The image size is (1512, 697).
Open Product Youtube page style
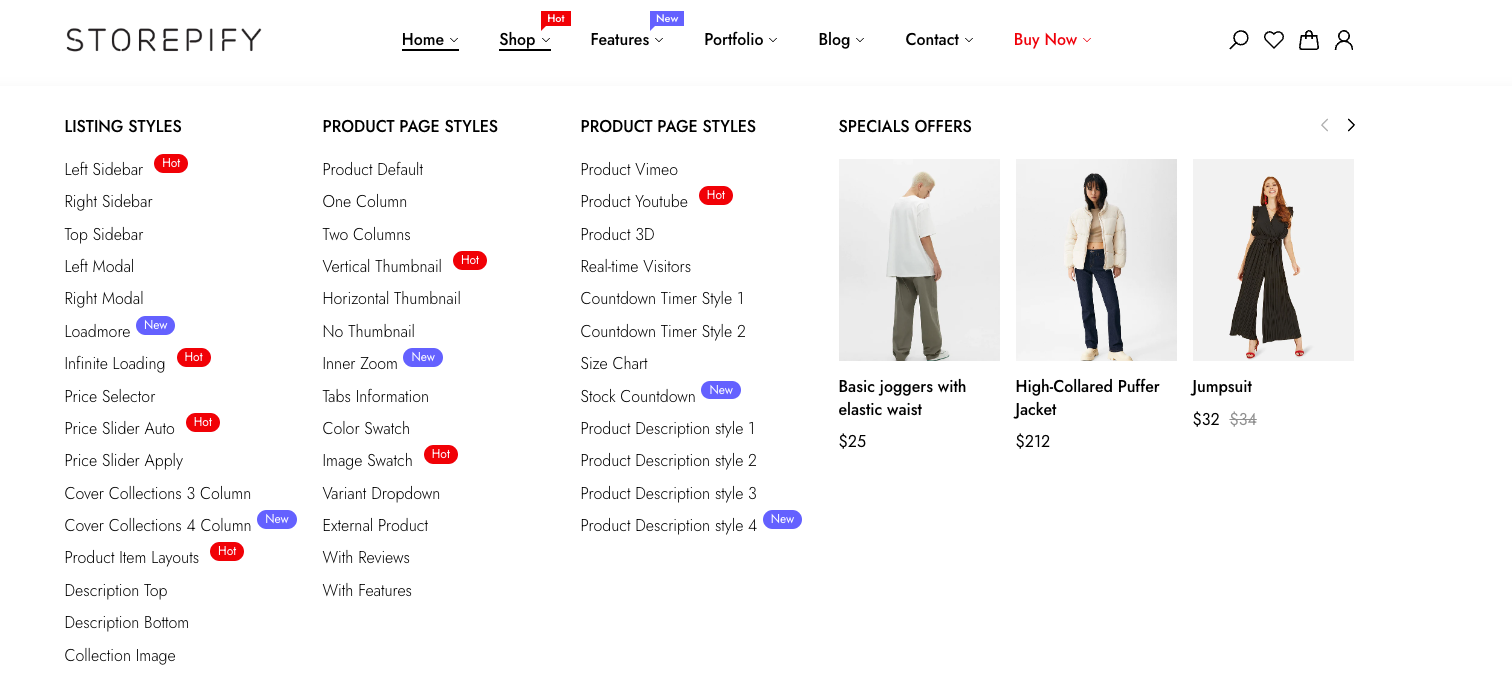point(634,202)
